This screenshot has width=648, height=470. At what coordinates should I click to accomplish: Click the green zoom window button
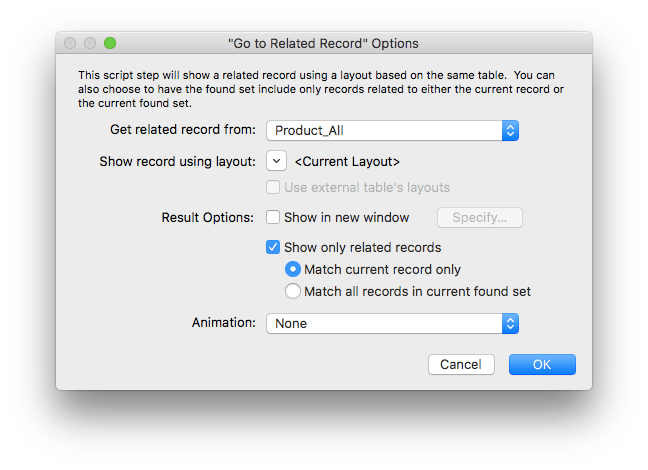click(x=110, y=44)
